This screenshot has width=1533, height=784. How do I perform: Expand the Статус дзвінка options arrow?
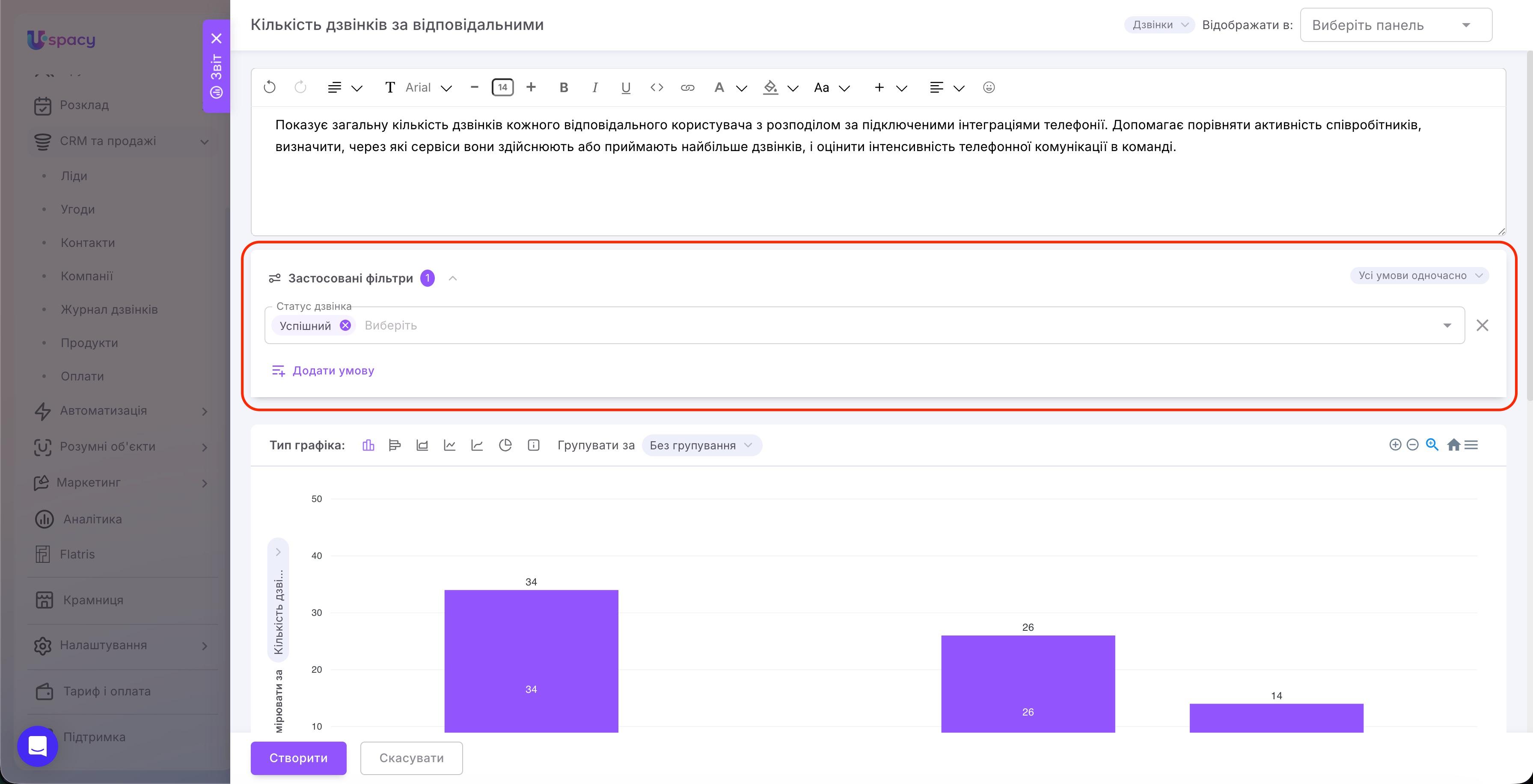1447,326
